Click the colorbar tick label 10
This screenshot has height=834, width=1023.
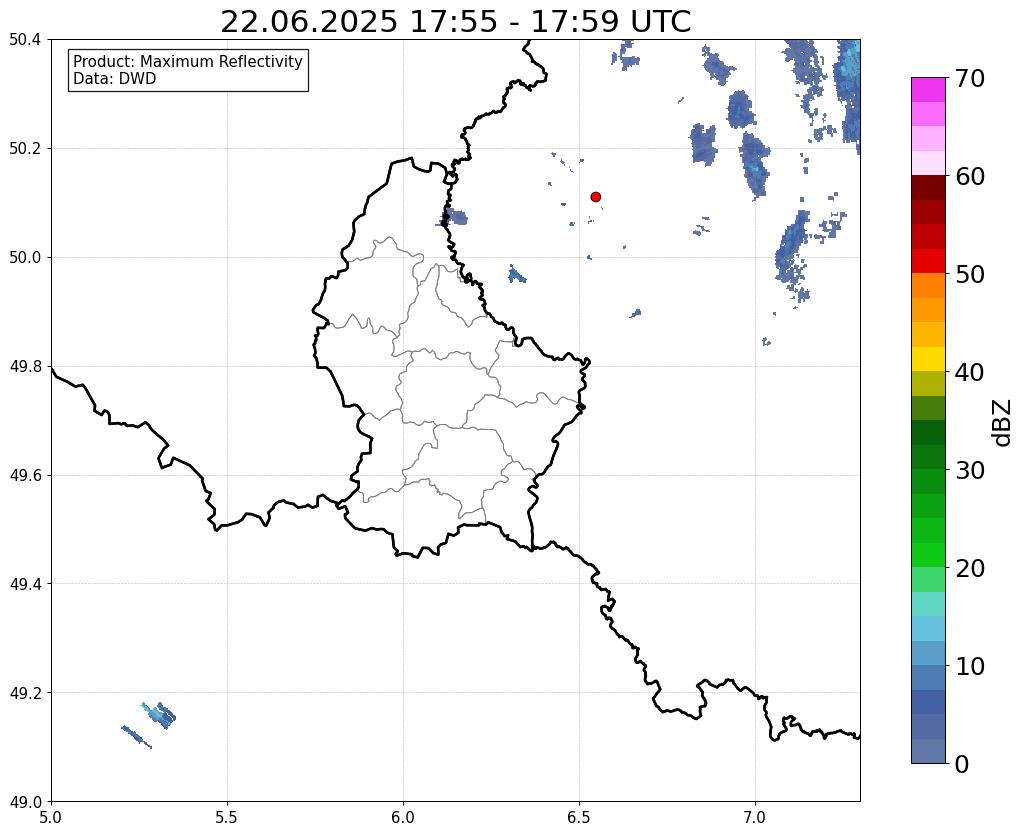[x=970, y=666]
